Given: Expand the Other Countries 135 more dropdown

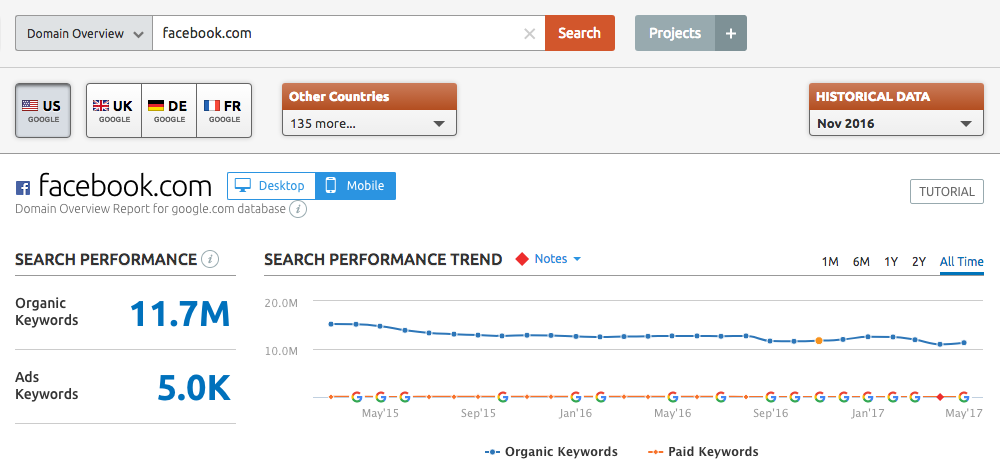Looking at the screenshot, I should (369, 124).
